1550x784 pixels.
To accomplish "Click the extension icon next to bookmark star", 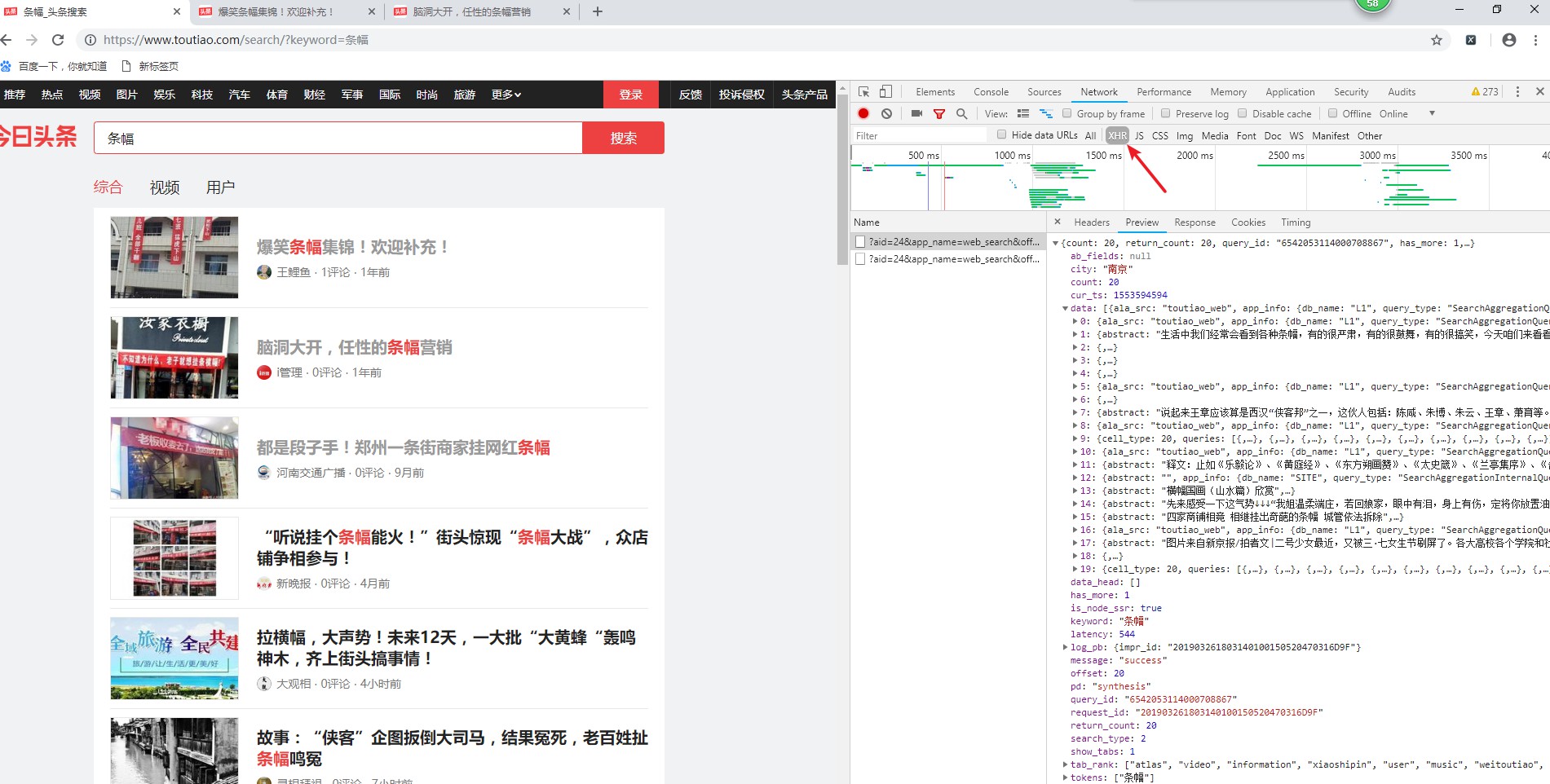I will (x=1471, y=40).
